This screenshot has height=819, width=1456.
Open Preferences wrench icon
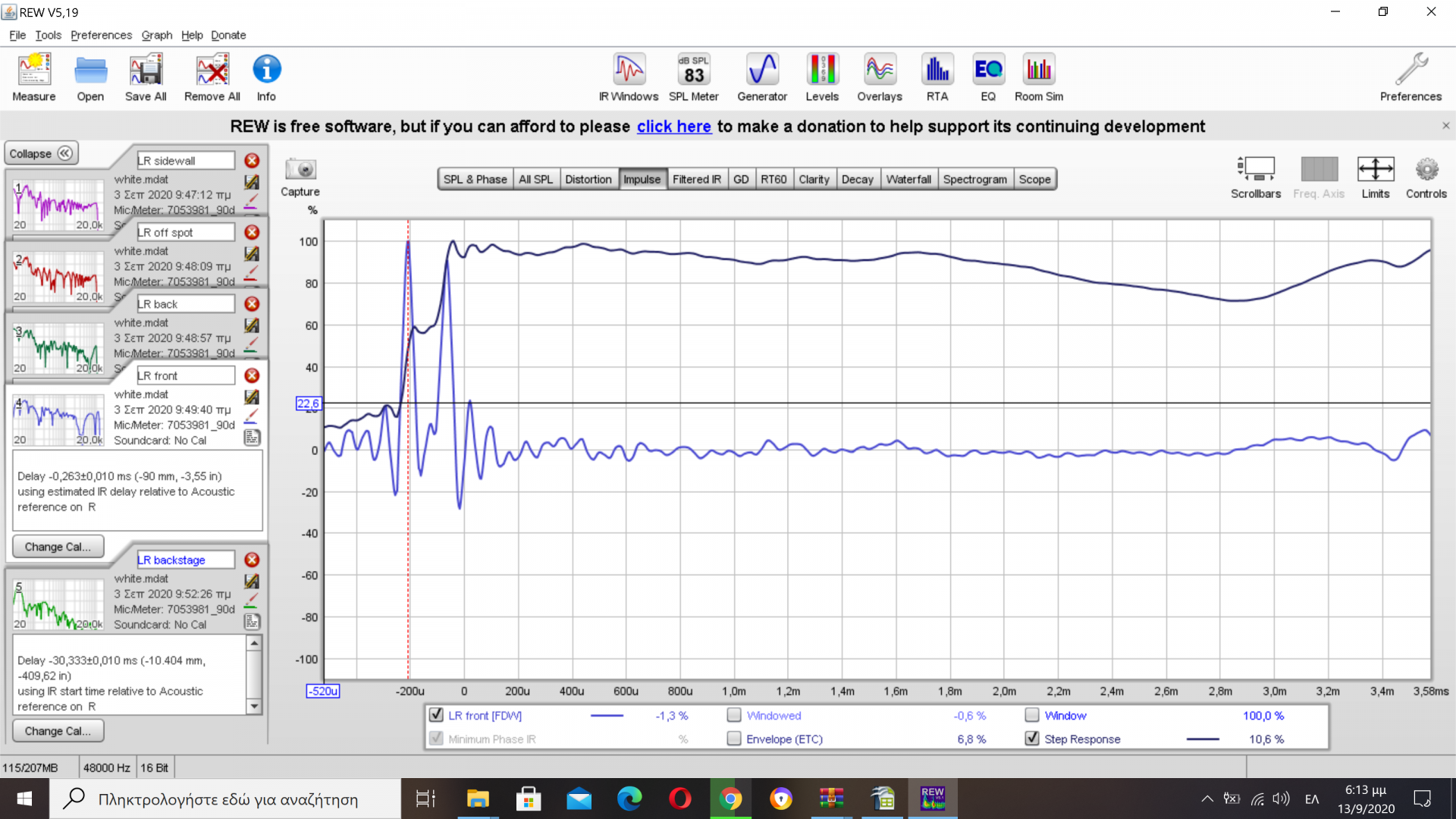(x=1410, y=77)
